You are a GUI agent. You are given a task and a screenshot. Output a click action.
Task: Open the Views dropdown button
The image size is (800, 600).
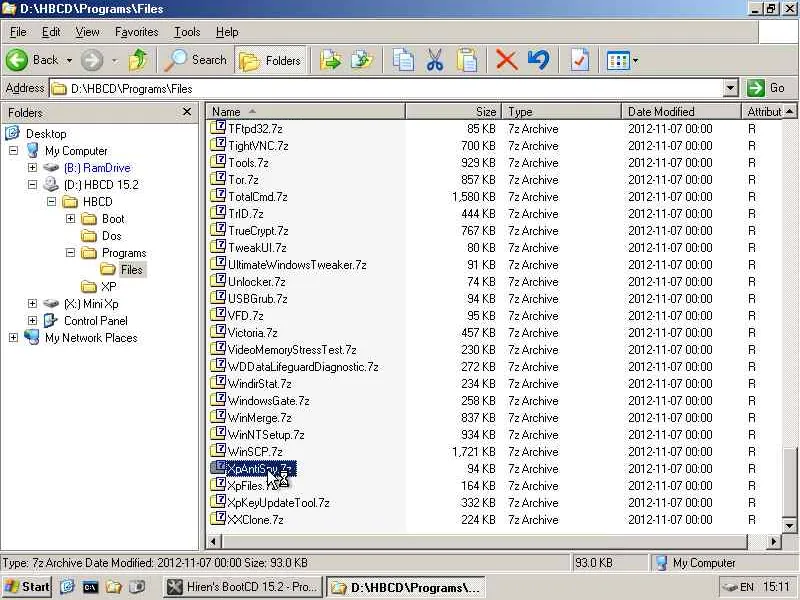[x=622, y=61]
